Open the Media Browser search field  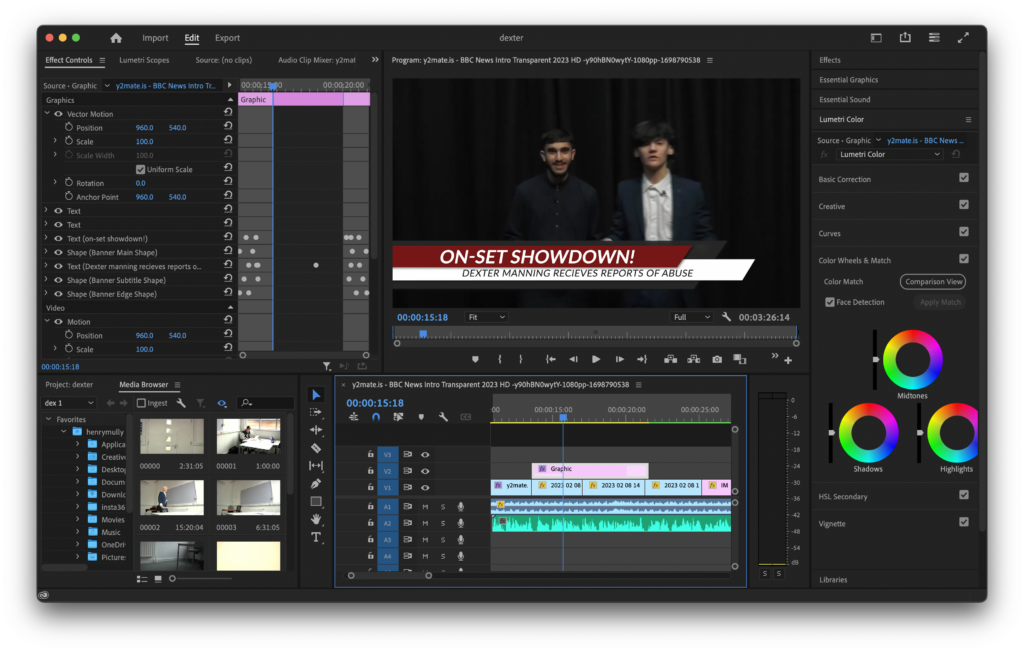click(x=266, y=403)
